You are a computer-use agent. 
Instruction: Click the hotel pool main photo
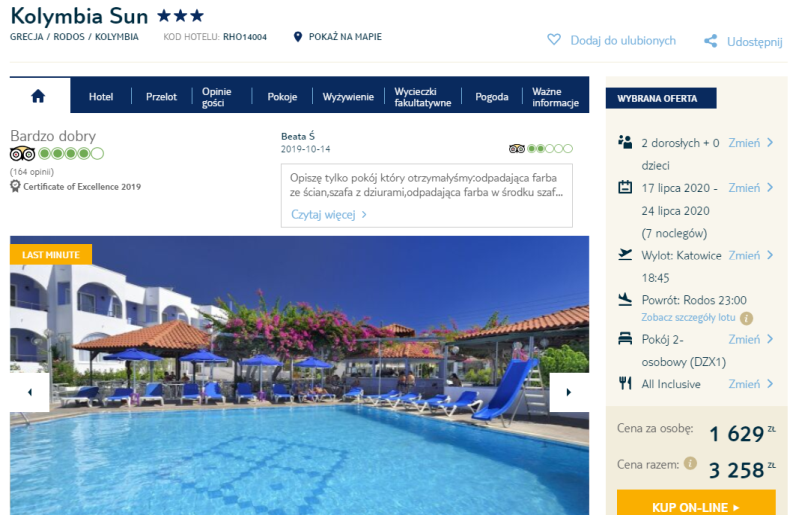click(299, 375)
